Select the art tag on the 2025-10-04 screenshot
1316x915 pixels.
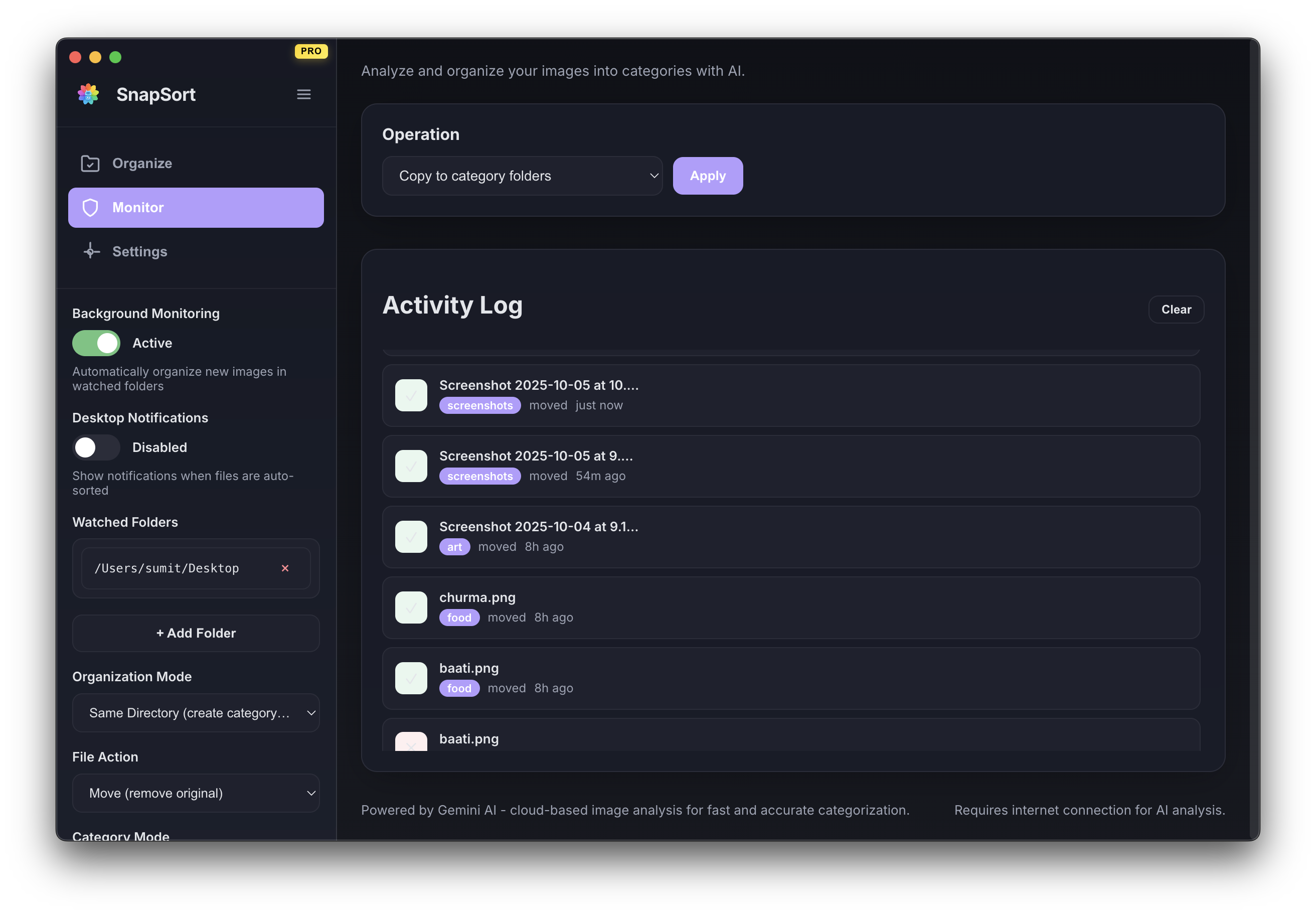(x=454, y=547)
